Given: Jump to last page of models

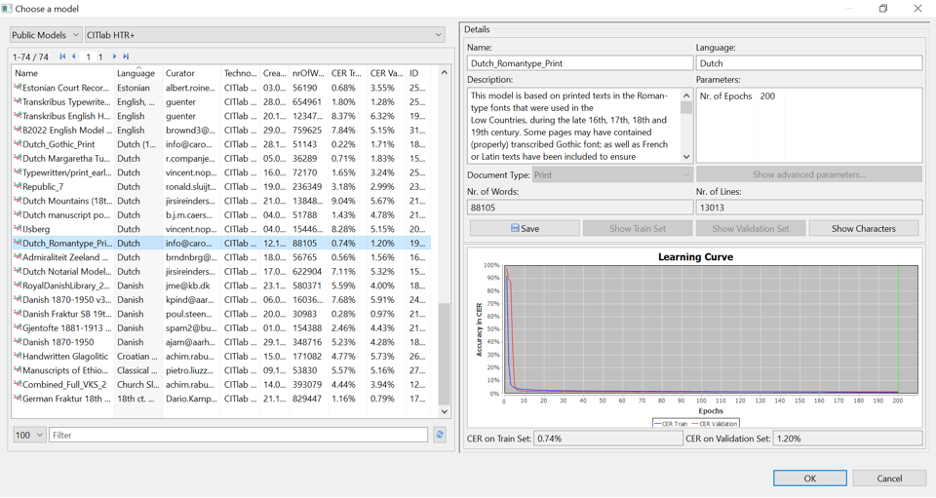Looking at the screenshot, I should pos(126,57).
